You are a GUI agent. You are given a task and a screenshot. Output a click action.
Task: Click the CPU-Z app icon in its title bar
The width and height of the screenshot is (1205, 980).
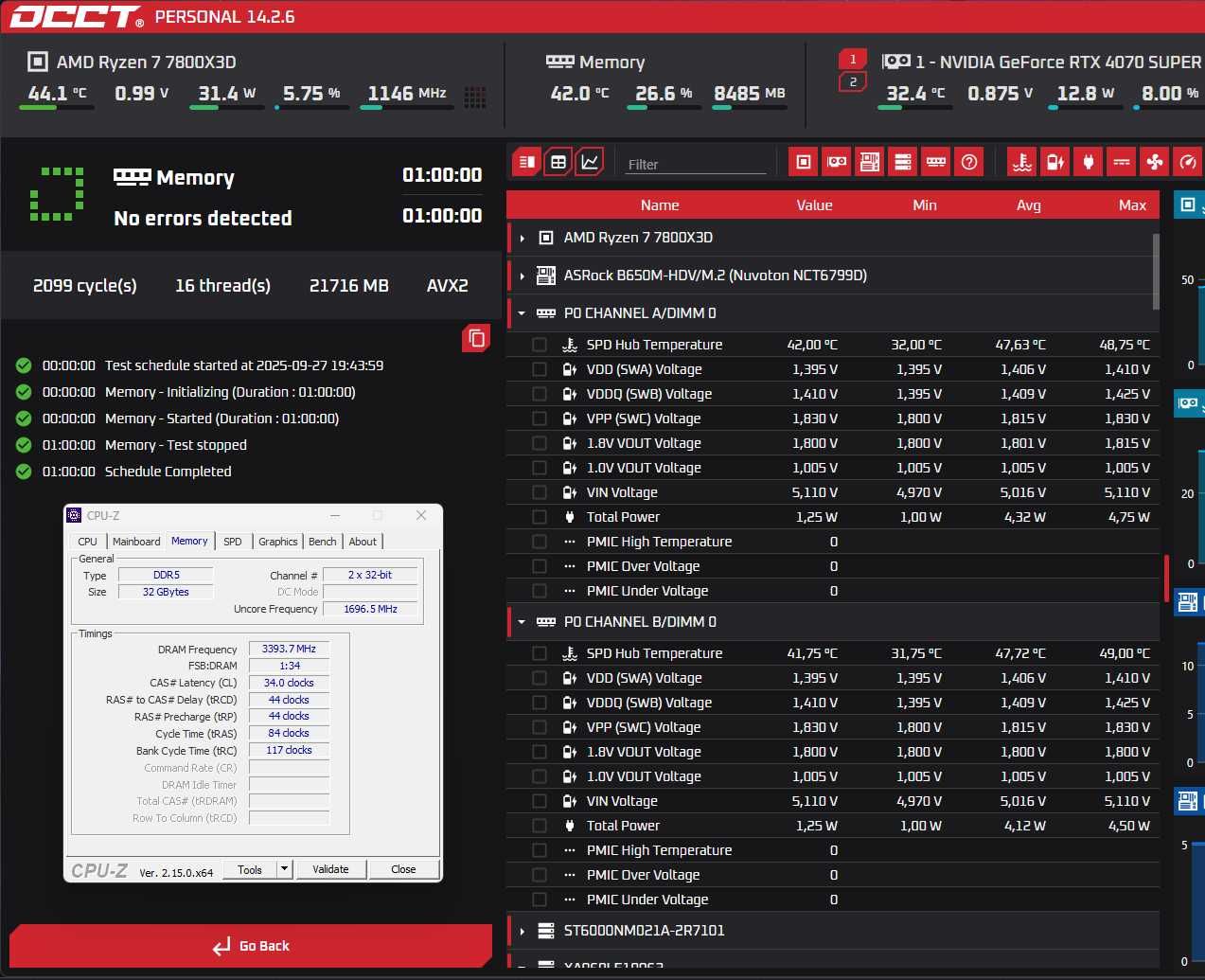(75, 515)
